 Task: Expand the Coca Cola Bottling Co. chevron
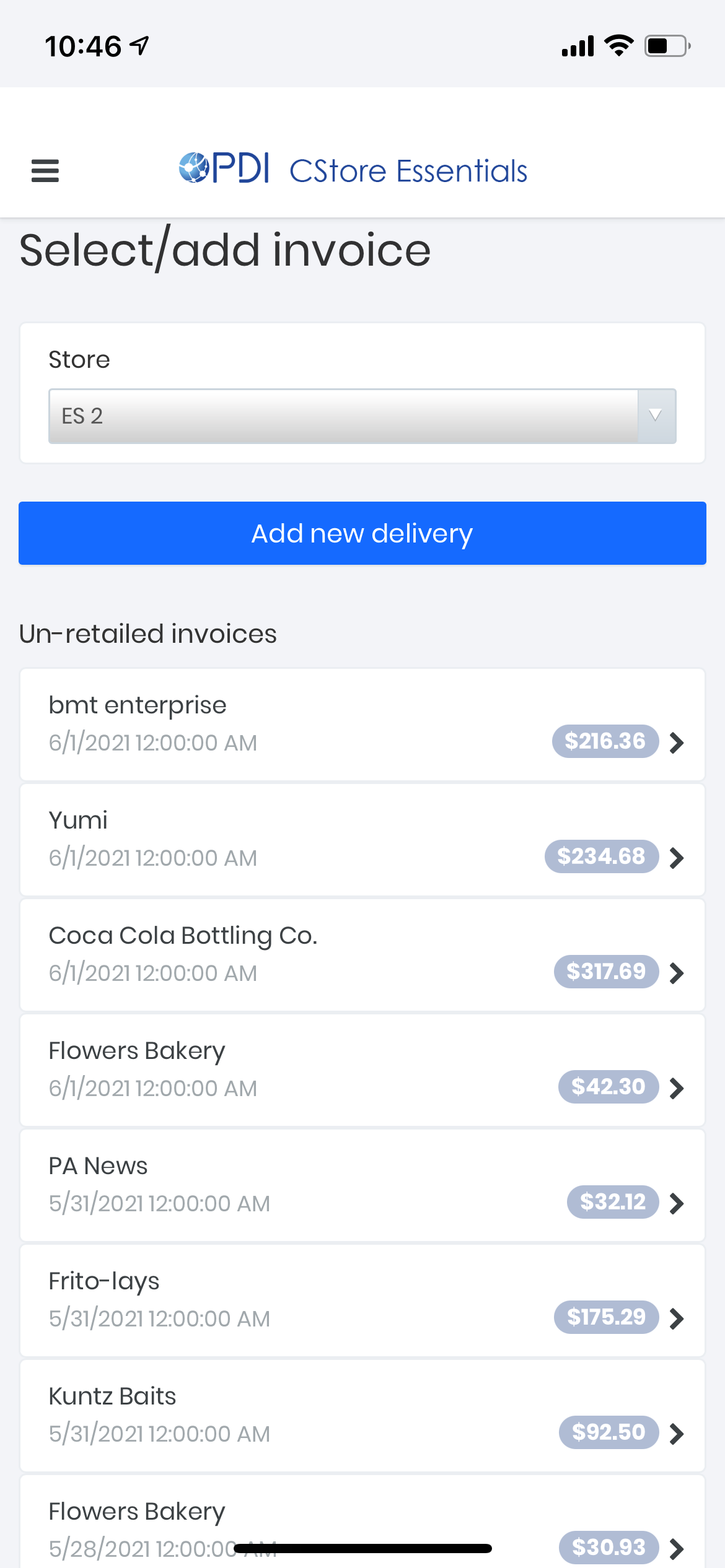coord(677,973)
